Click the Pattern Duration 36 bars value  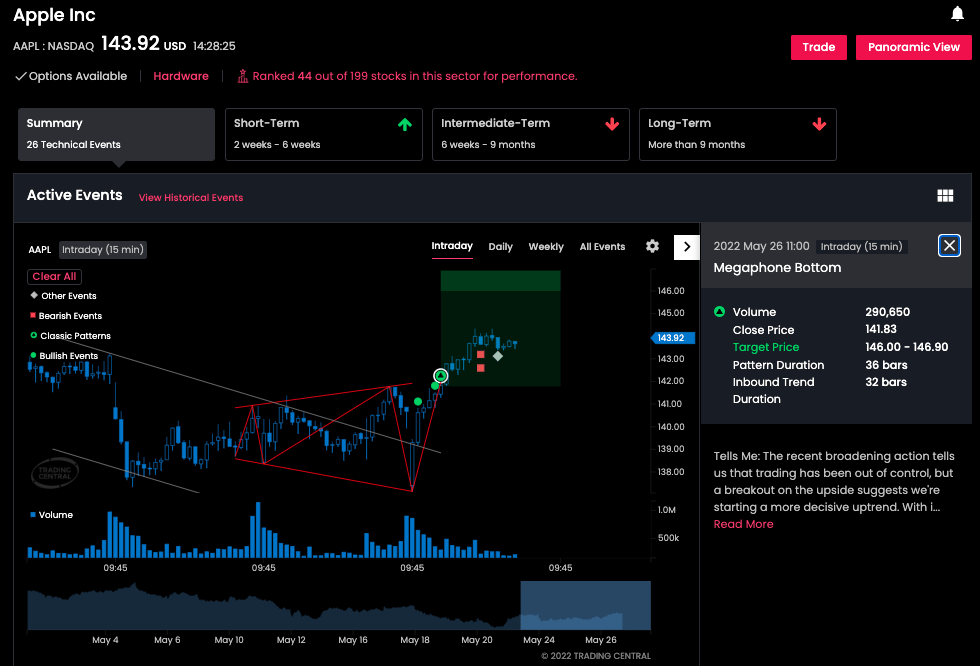coord(886,365)
